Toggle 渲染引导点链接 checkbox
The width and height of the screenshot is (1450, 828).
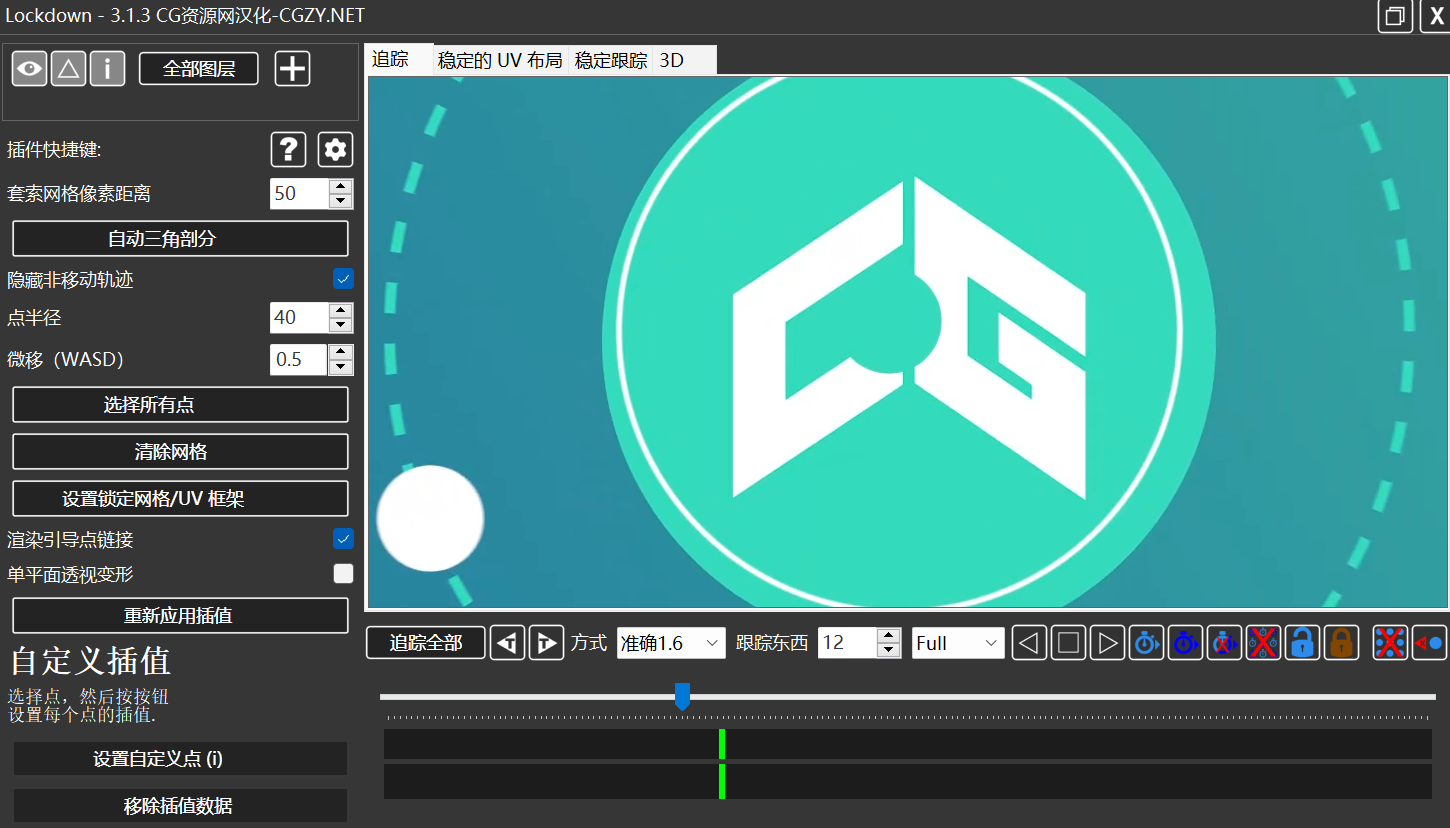343,539
